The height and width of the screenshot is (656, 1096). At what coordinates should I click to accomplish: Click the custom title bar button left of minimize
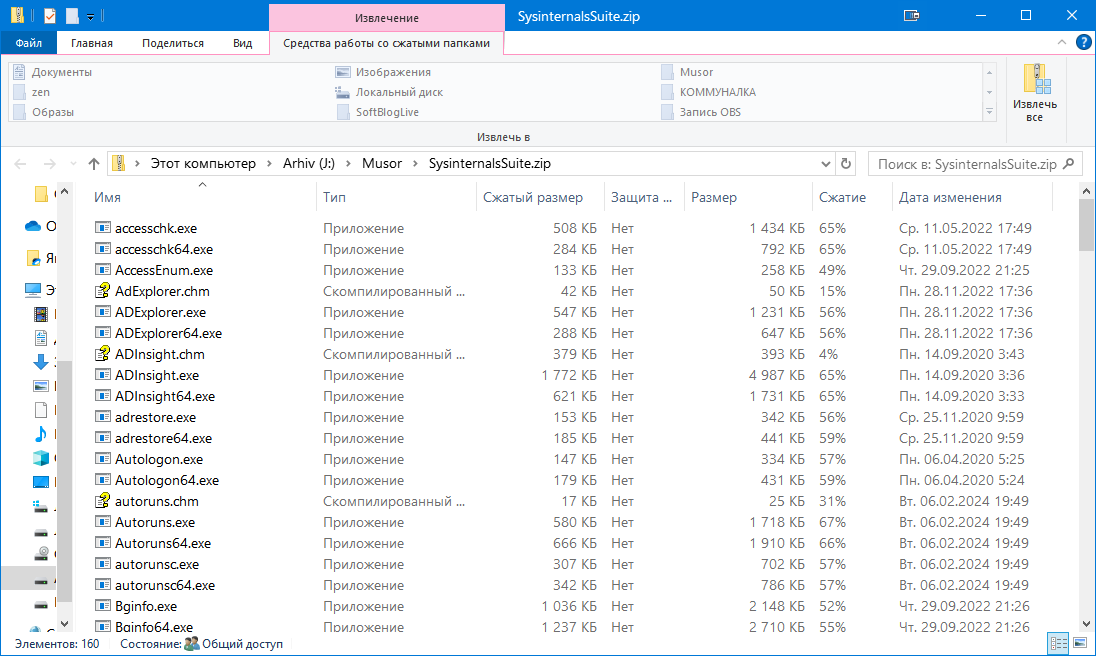tap(911, 15)
